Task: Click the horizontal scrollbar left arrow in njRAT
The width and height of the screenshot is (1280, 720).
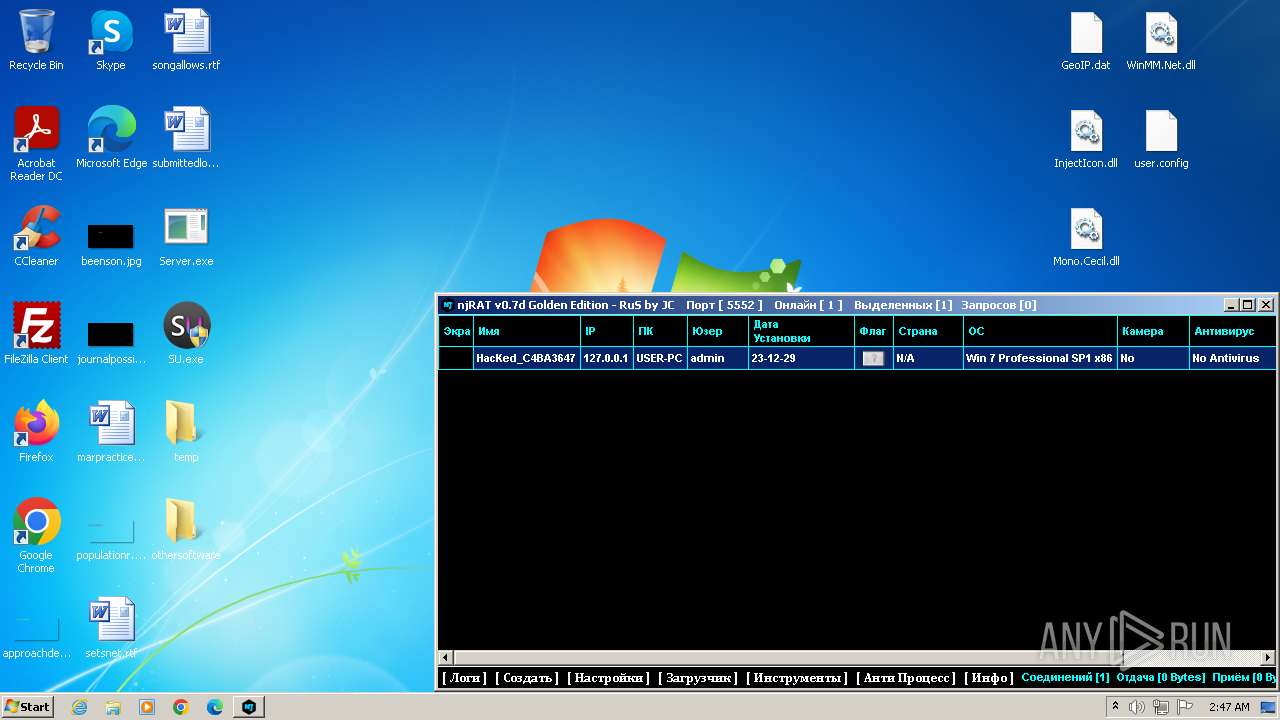Action: pos(446,658)
